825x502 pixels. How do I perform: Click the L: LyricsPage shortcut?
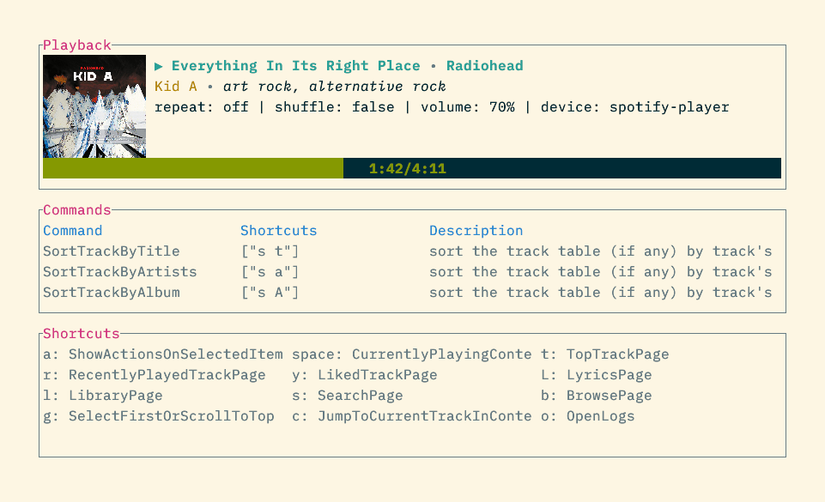[597, 375]
